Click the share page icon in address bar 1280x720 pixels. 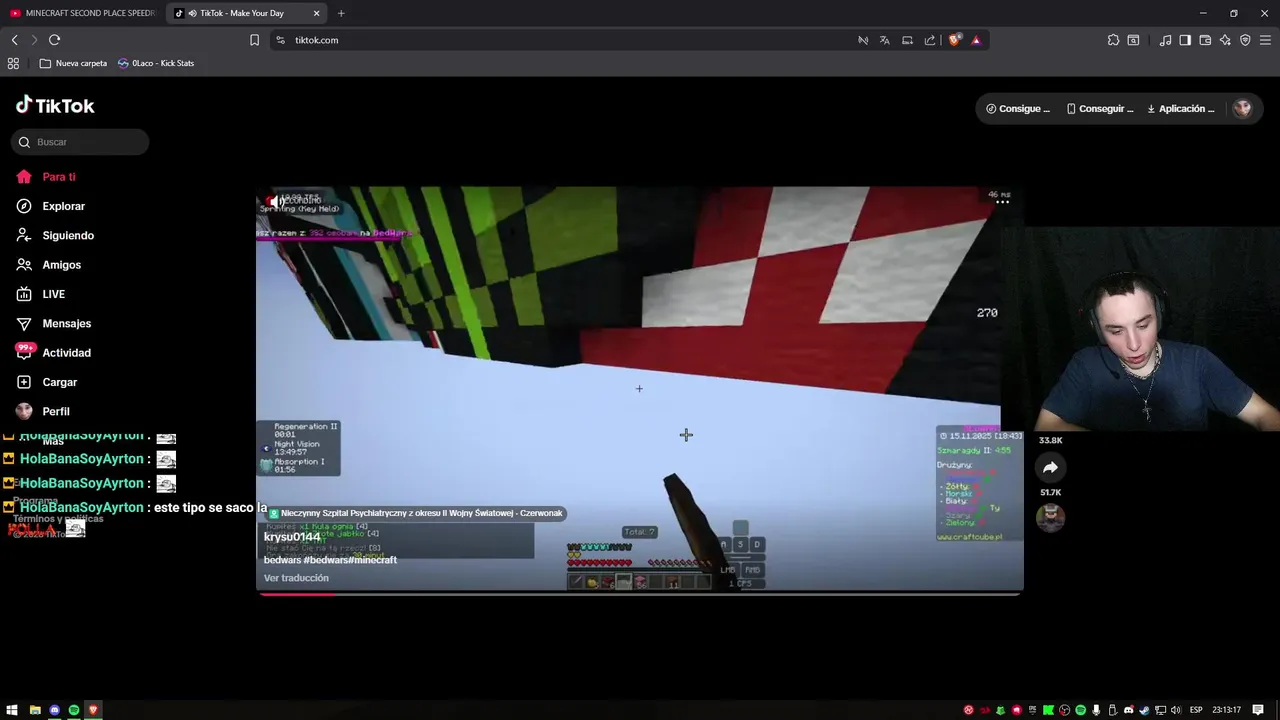click(930, 40)
